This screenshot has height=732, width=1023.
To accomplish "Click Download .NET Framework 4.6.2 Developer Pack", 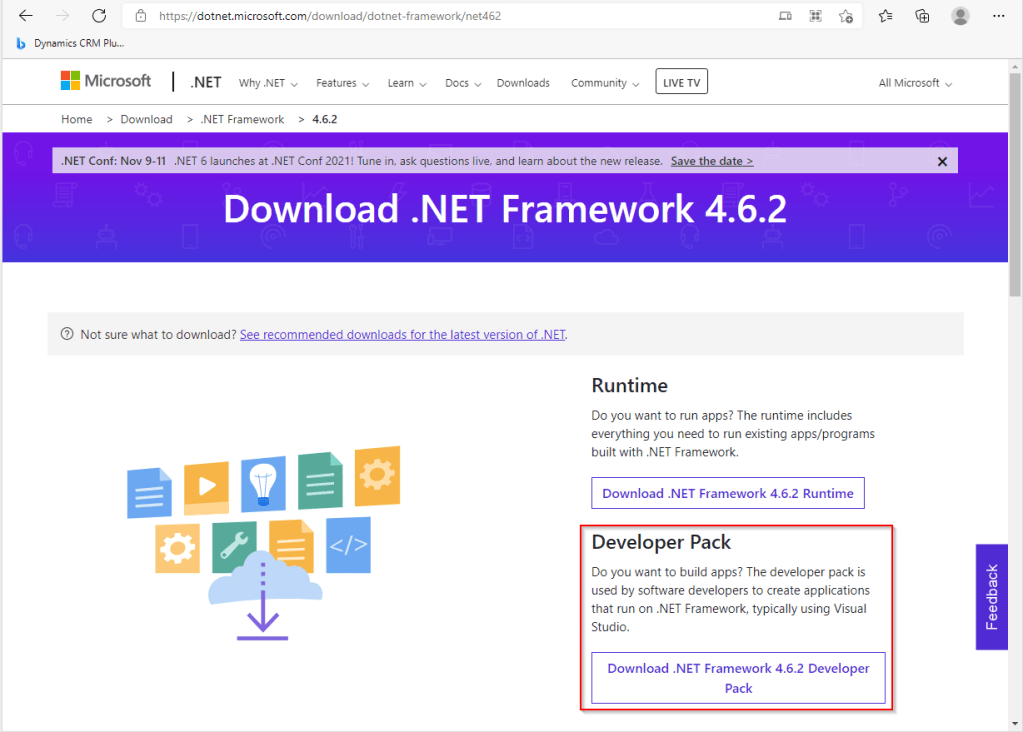I will pos(738,678).
